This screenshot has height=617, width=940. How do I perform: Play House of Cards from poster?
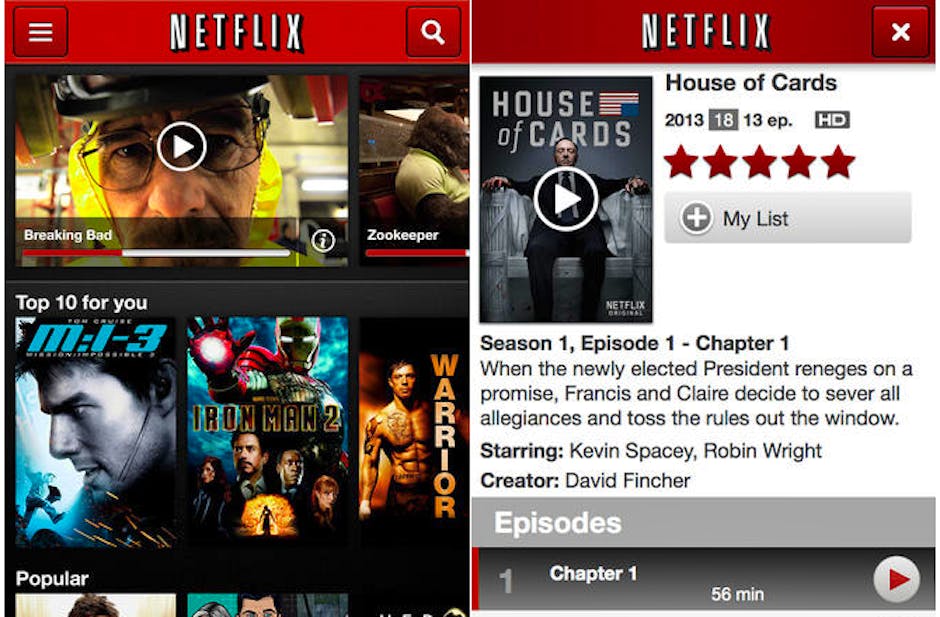[566, 199]
